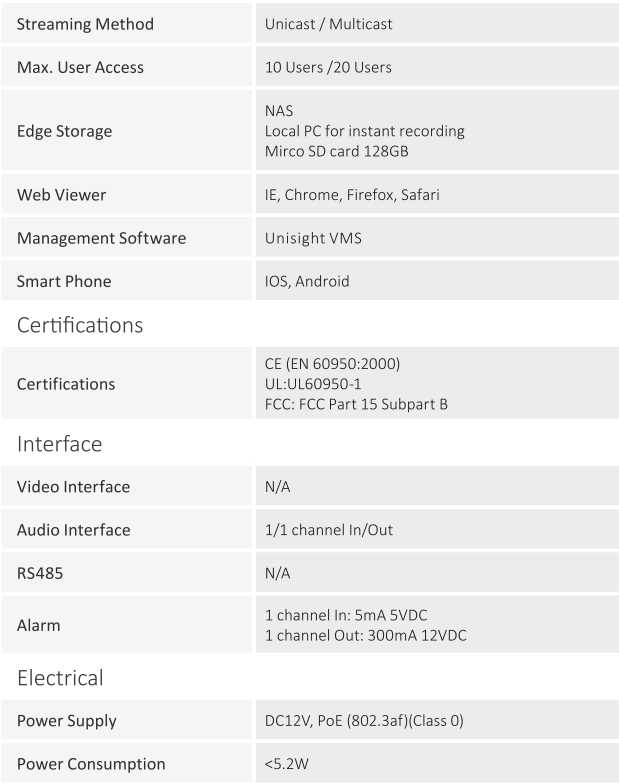
Task: Click the Certifications section heading
Action: click(x=80, y=325)
